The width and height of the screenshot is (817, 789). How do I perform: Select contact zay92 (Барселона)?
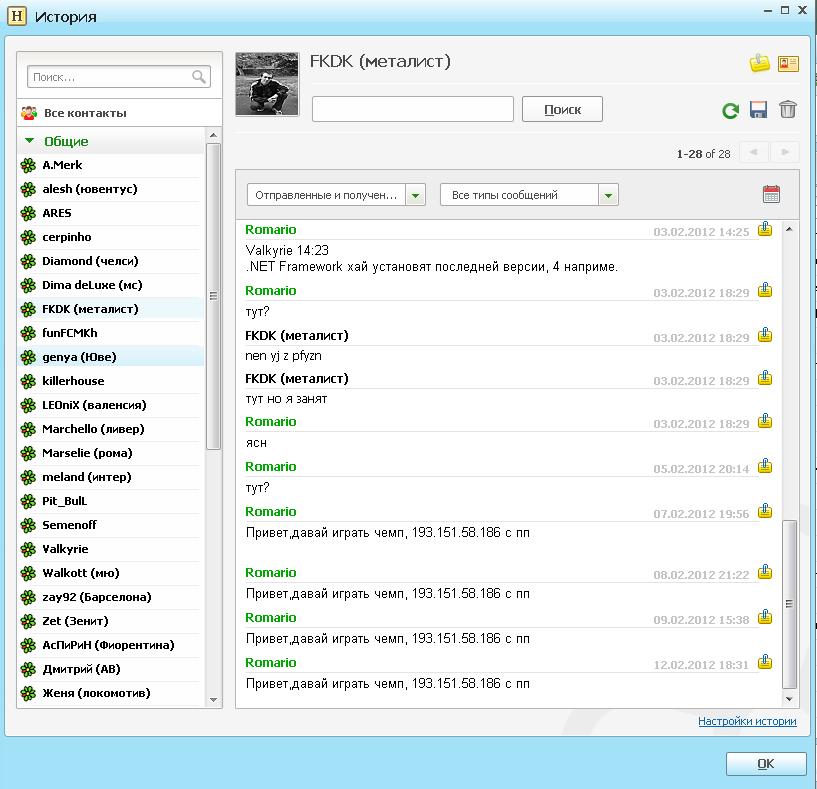coord(110,597)
